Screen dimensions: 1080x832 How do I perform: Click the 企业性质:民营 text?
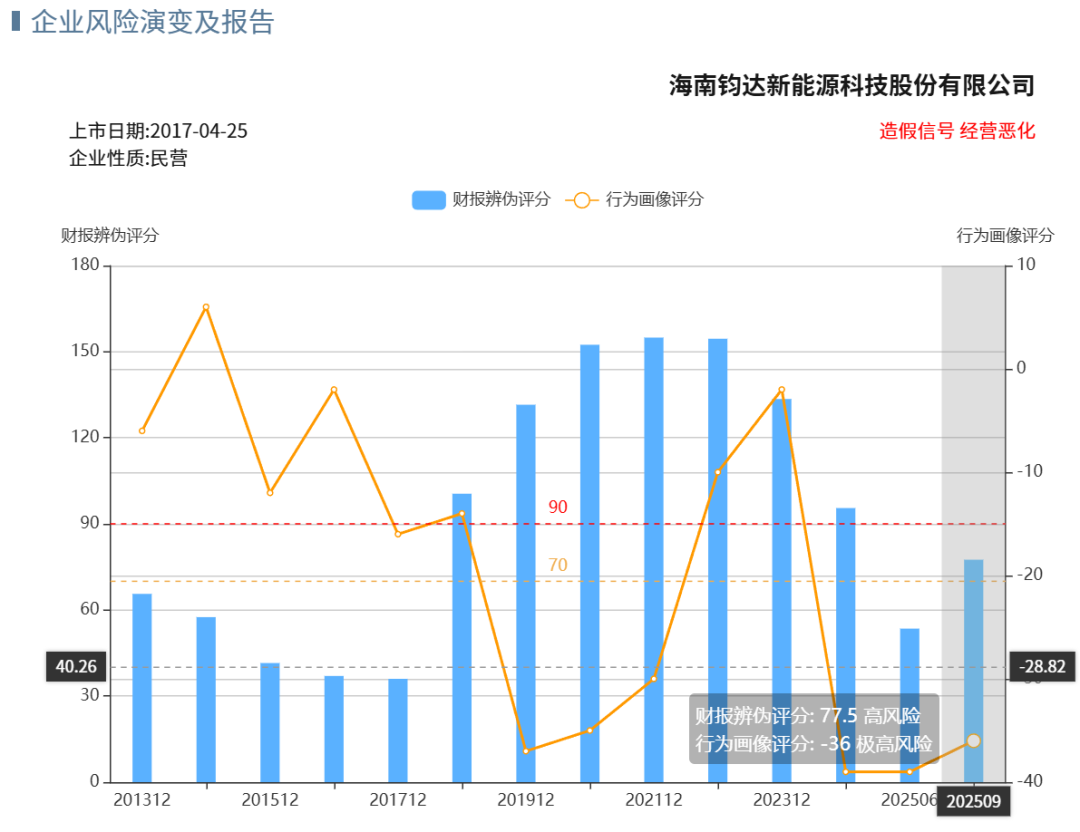coord(128,158)
